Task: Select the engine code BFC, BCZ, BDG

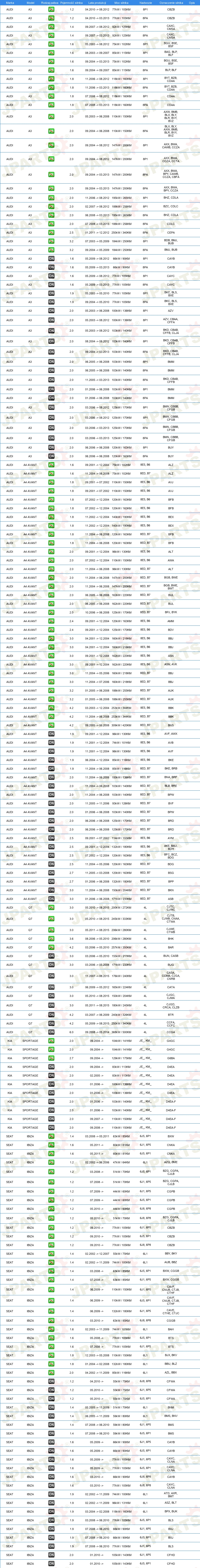Action: pyautogui.click(x=171, y=855)
